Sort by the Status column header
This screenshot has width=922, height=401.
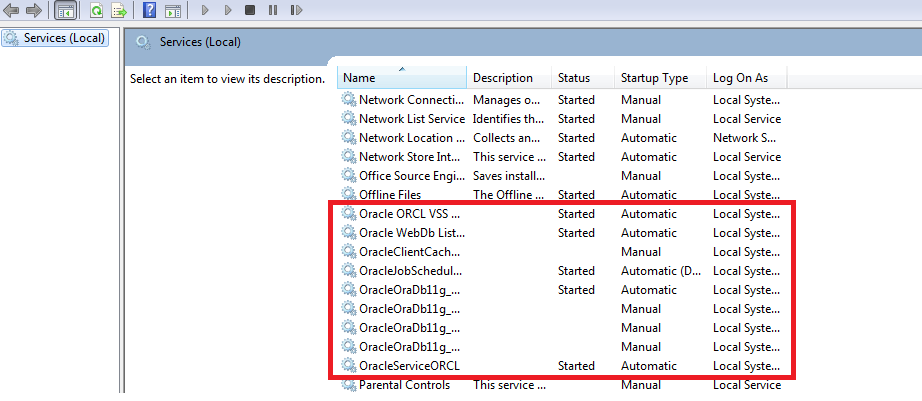click(583, 78)
